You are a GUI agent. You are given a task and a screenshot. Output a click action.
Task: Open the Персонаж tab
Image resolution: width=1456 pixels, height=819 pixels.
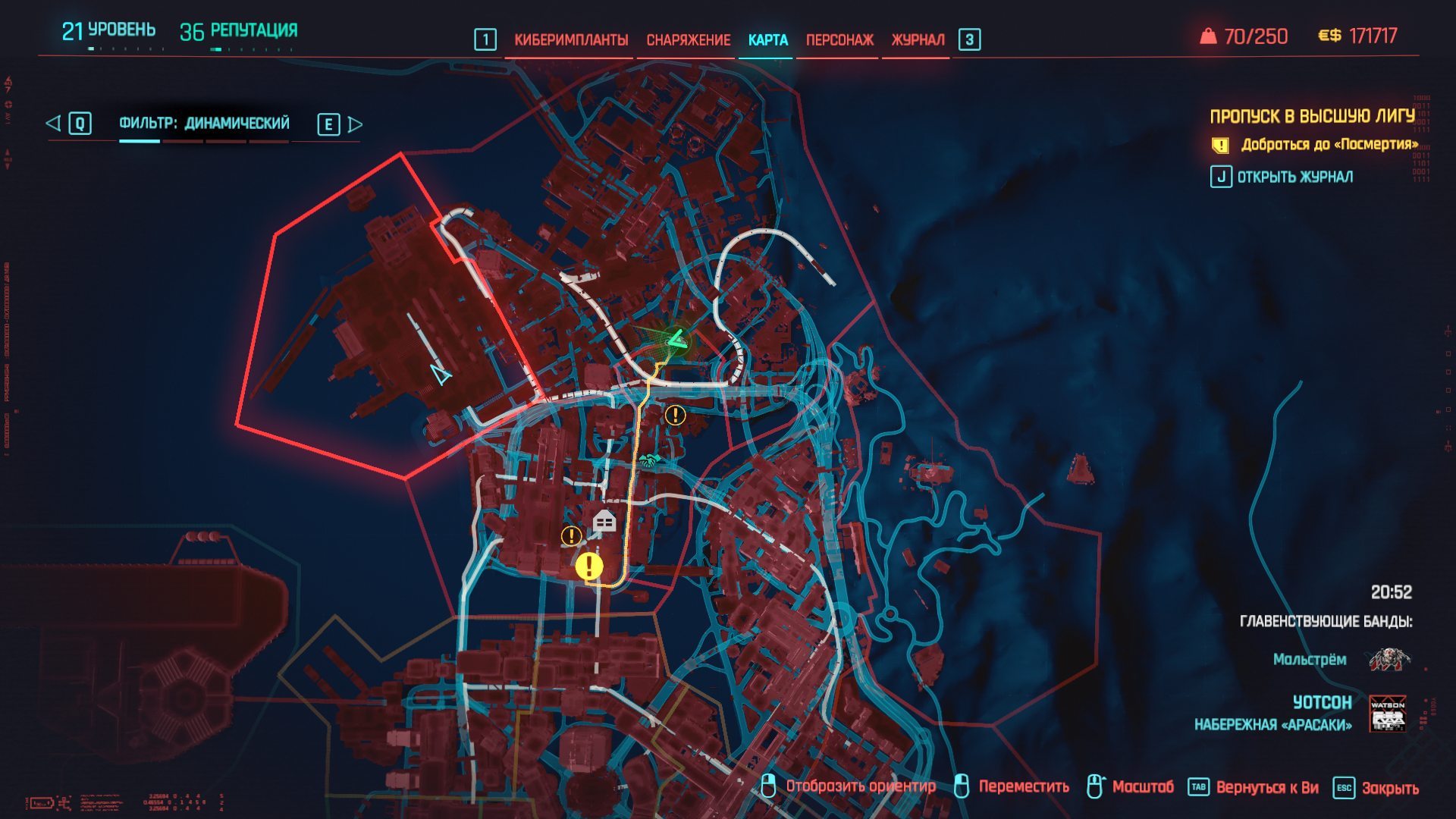pos(839,39)
